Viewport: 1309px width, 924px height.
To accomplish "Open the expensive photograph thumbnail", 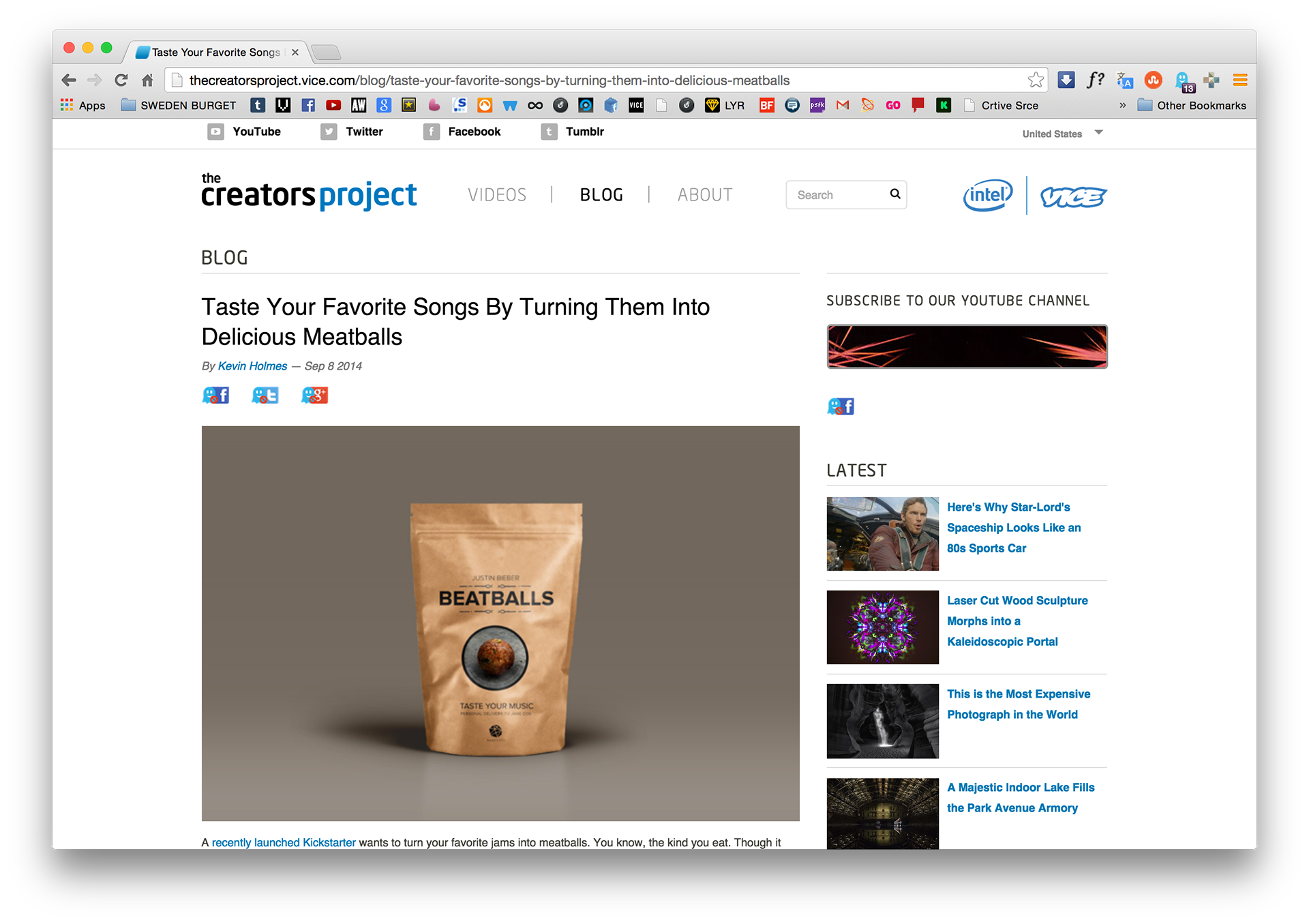I will 882,721.
